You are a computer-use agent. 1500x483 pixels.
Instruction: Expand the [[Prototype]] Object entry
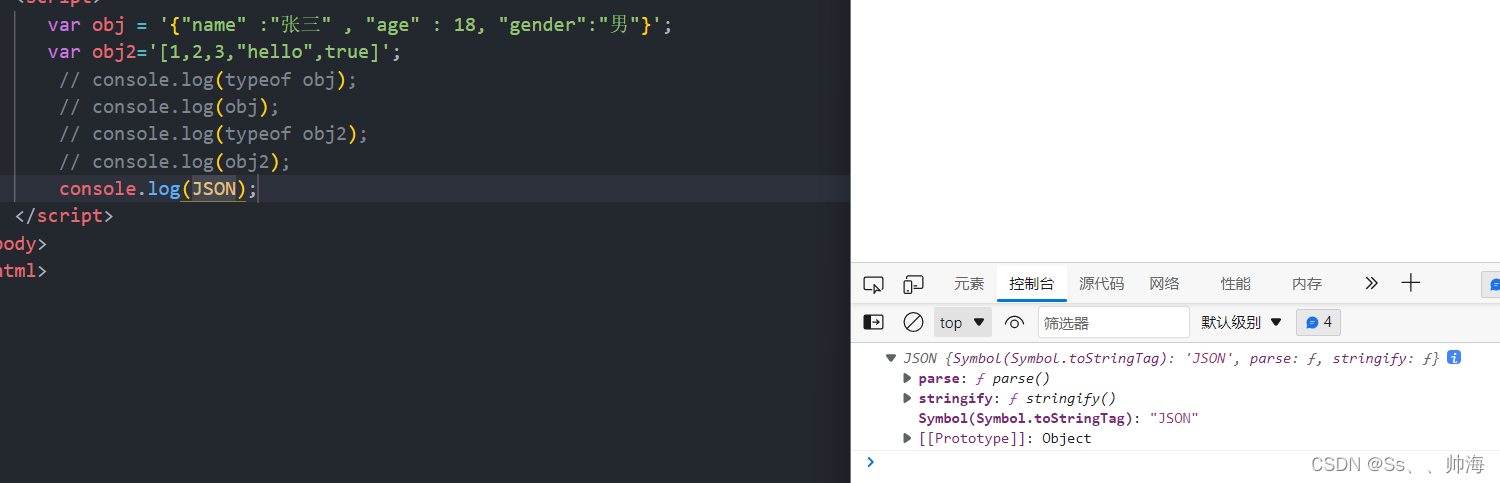coord(908,438)
